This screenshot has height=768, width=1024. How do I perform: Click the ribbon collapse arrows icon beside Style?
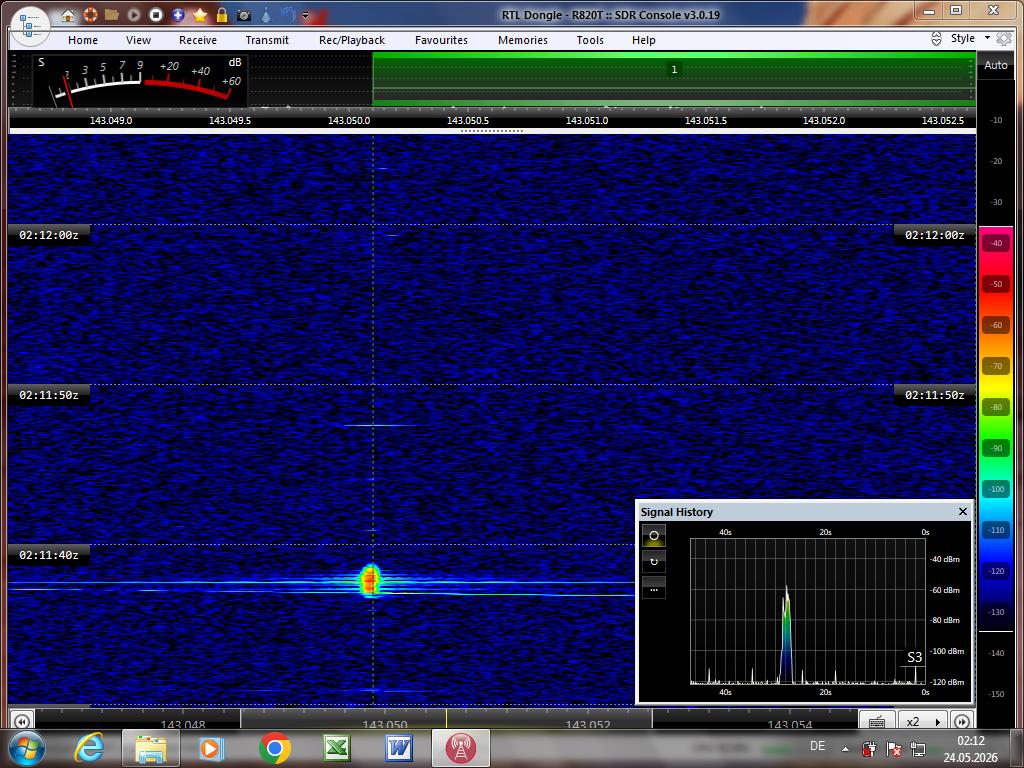[x=936, y=39]
